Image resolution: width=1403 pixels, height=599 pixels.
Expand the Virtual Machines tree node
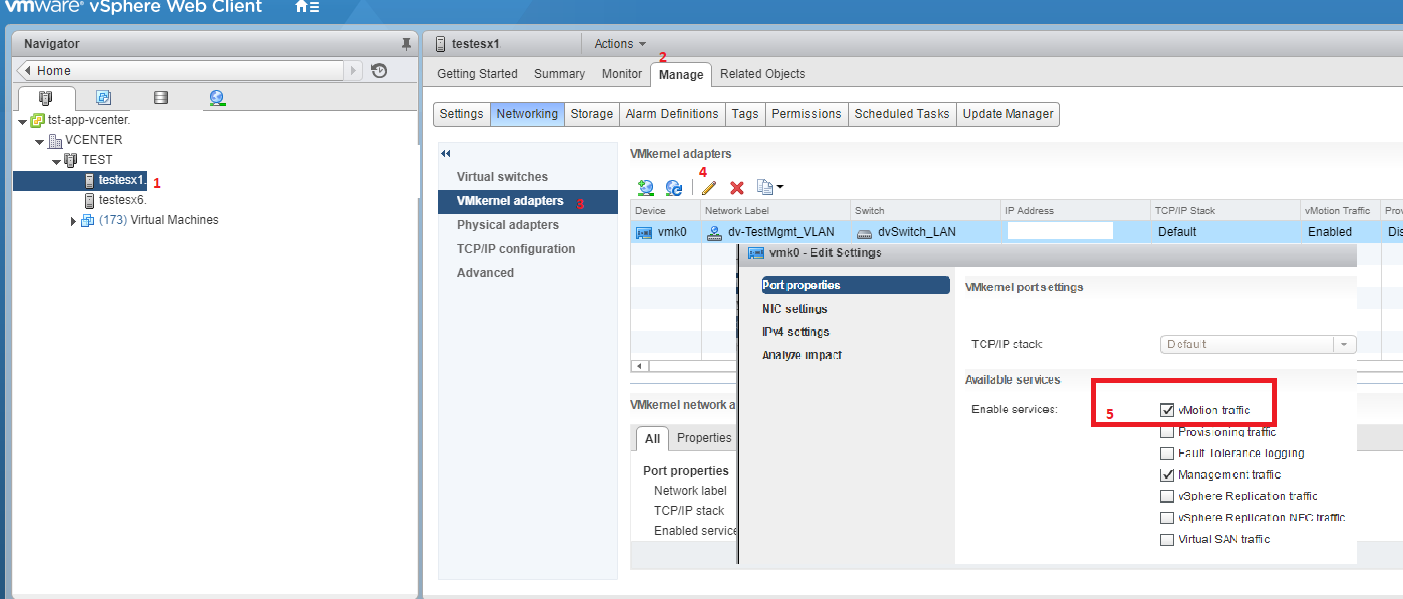pyautogui.click(x=74, y=221)
